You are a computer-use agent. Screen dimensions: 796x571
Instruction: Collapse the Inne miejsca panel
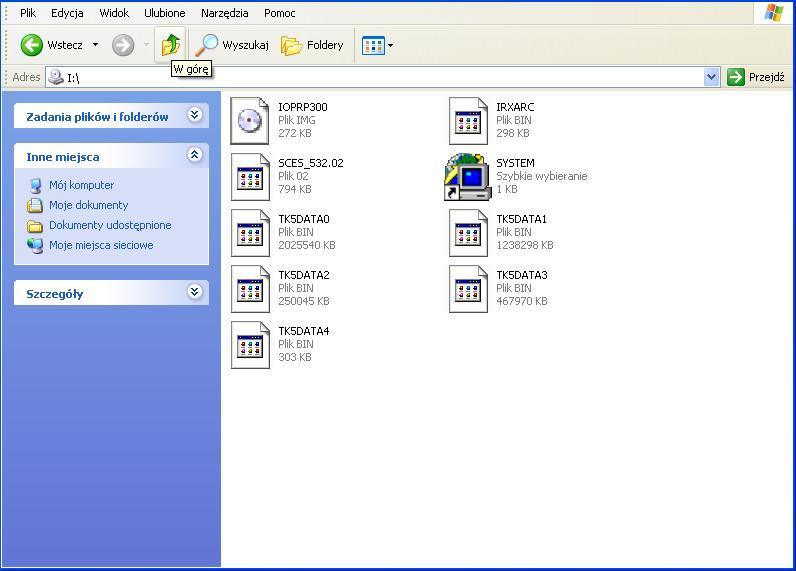[x=194, y=154]
